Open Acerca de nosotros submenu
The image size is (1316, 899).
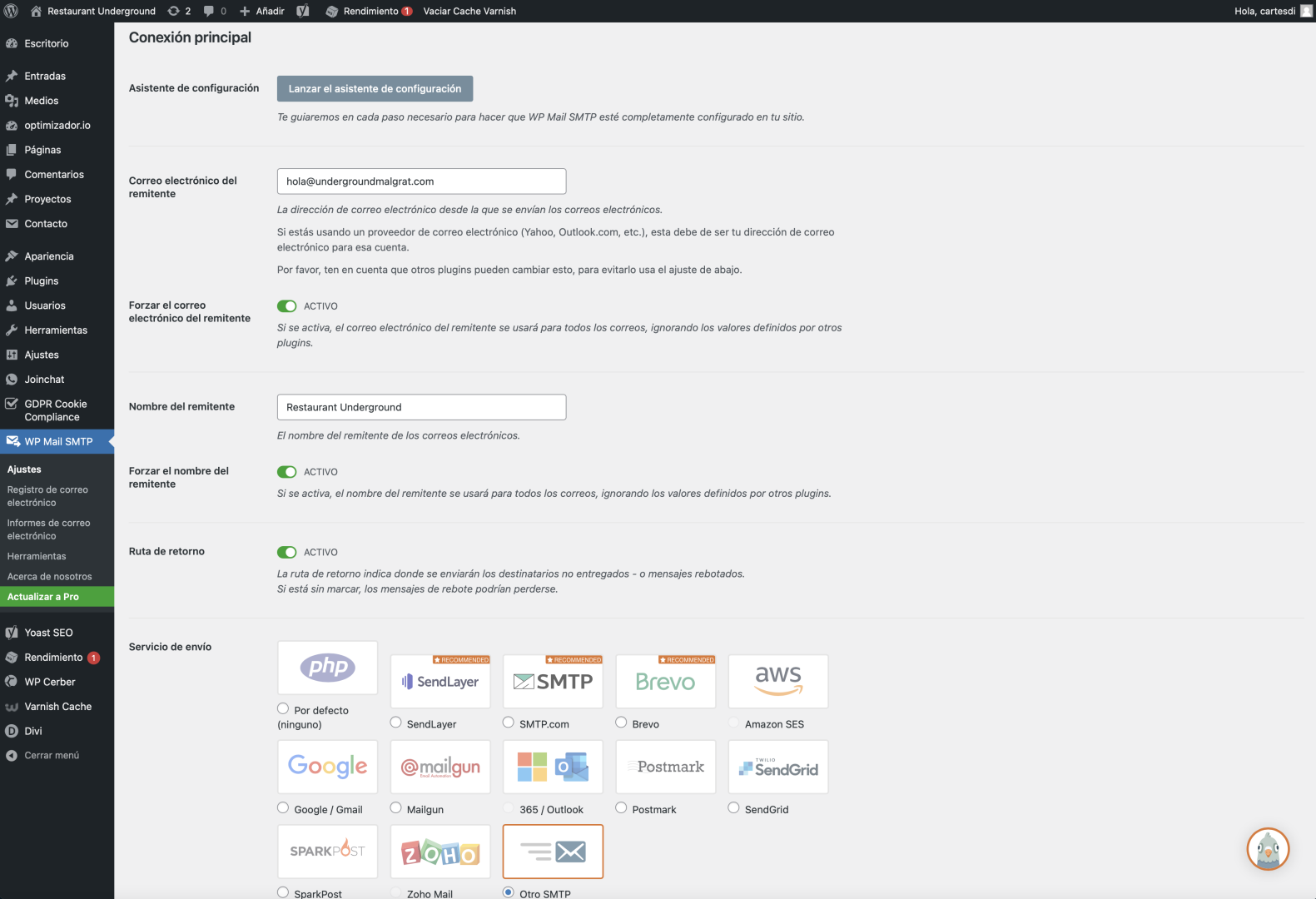click(57, 577)
